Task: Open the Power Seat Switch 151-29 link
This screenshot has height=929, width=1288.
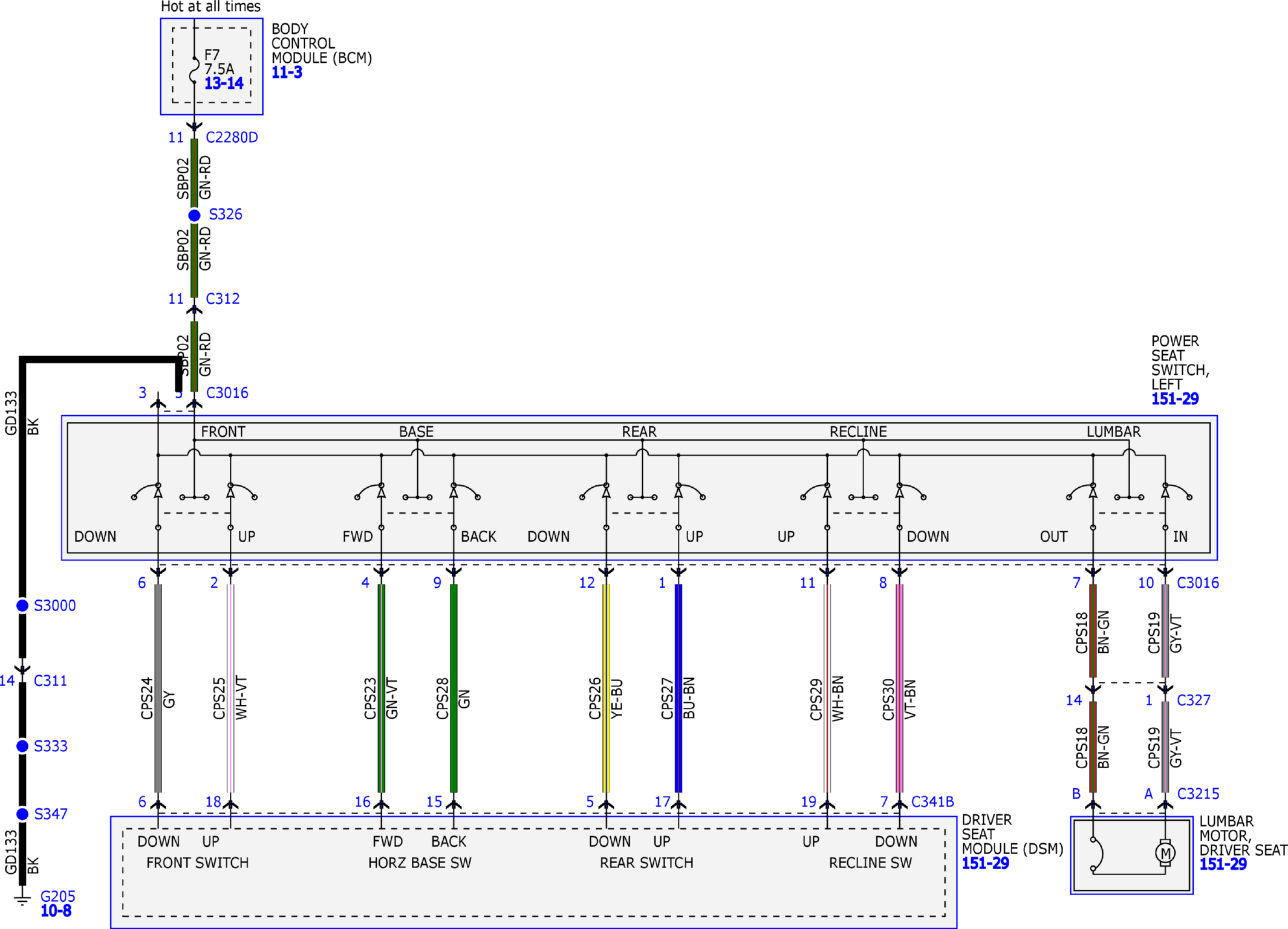Action: pos(1175,399)
